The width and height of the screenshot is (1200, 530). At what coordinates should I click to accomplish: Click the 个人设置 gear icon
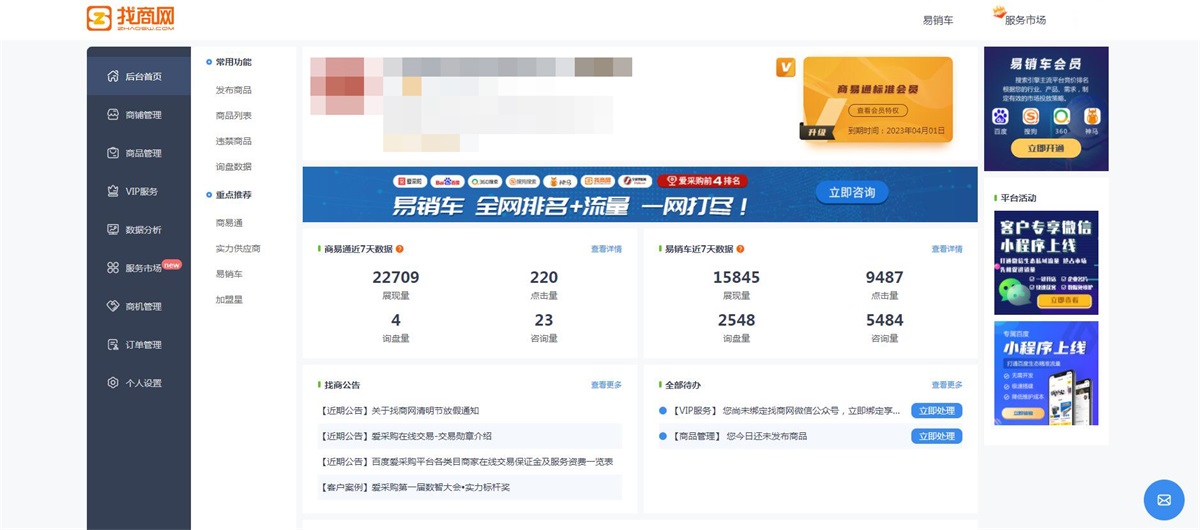[x=113, y=383]
